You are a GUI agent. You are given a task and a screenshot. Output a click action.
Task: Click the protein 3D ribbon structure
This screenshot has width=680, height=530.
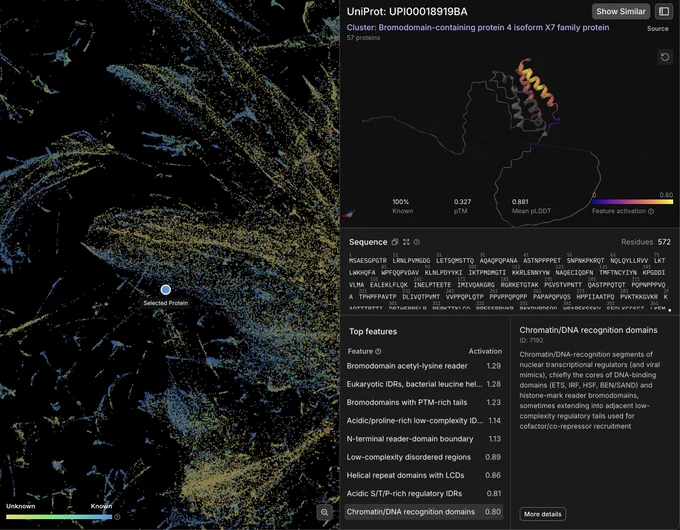(527, 98)
